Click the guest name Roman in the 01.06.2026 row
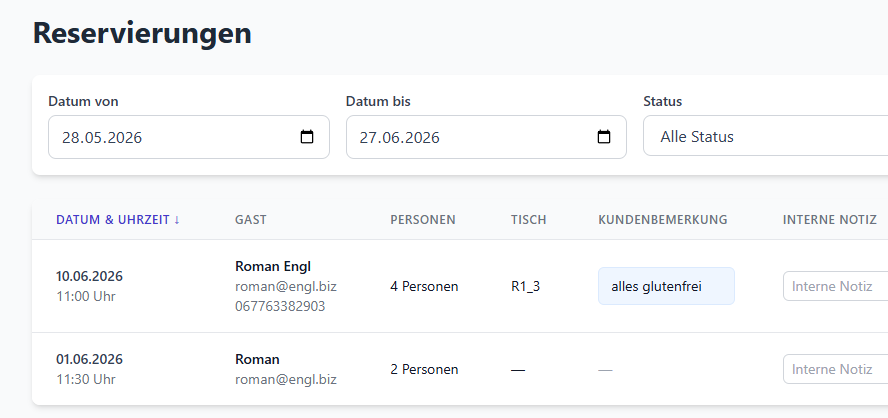The image size is (888, 418). tap(257, 360)
